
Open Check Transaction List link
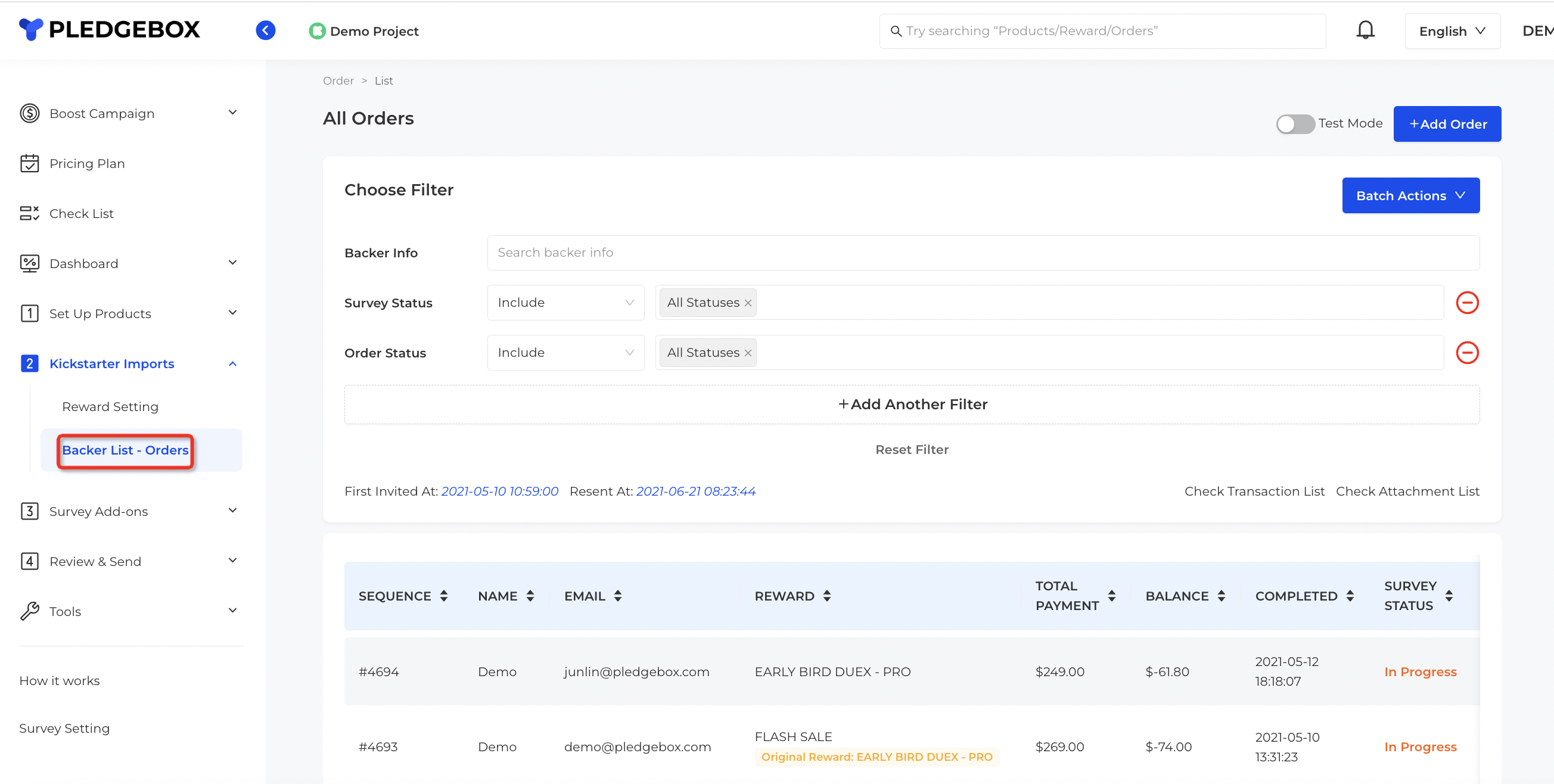1254,491
